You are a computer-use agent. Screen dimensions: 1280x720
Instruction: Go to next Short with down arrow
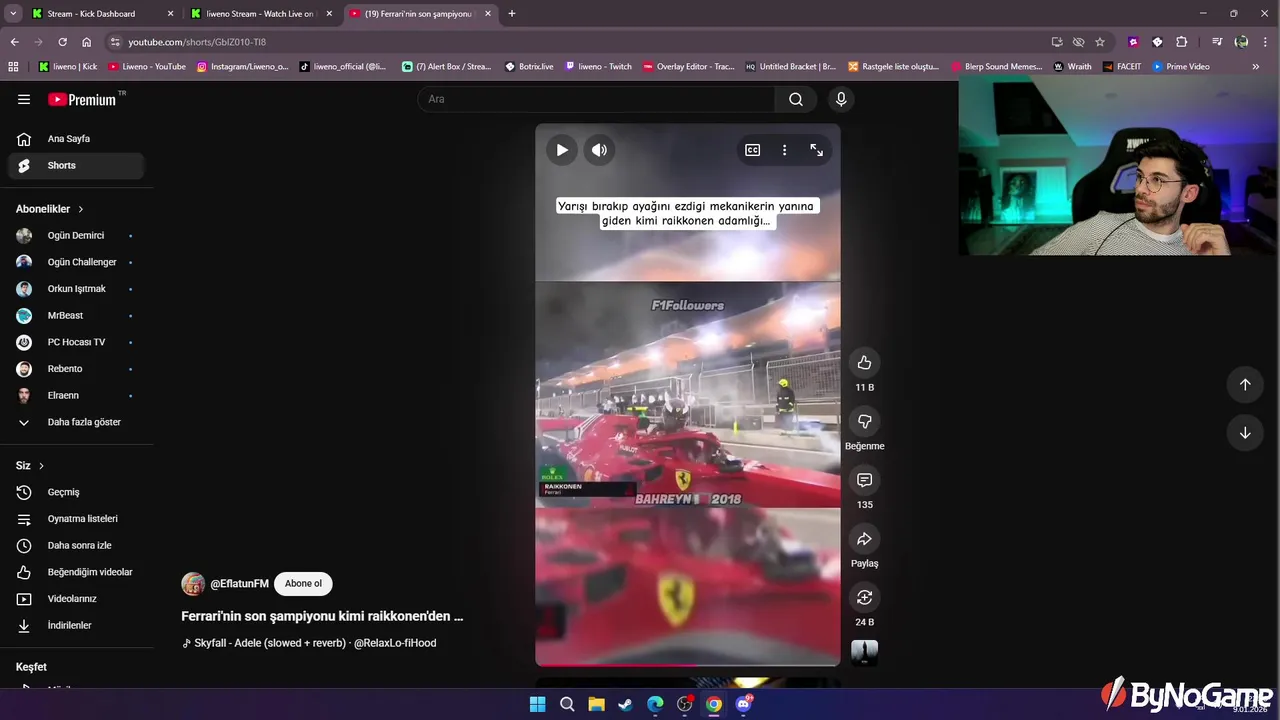click(x=1245, y=433)
